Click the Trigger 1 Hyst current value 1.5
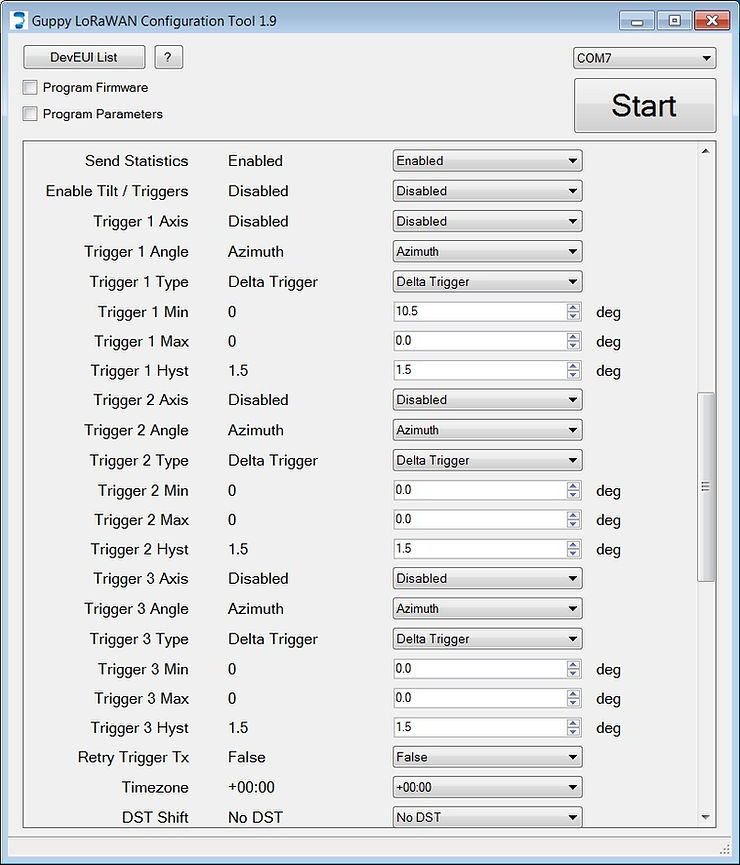 pyautogui.click(x=238, y=370)
